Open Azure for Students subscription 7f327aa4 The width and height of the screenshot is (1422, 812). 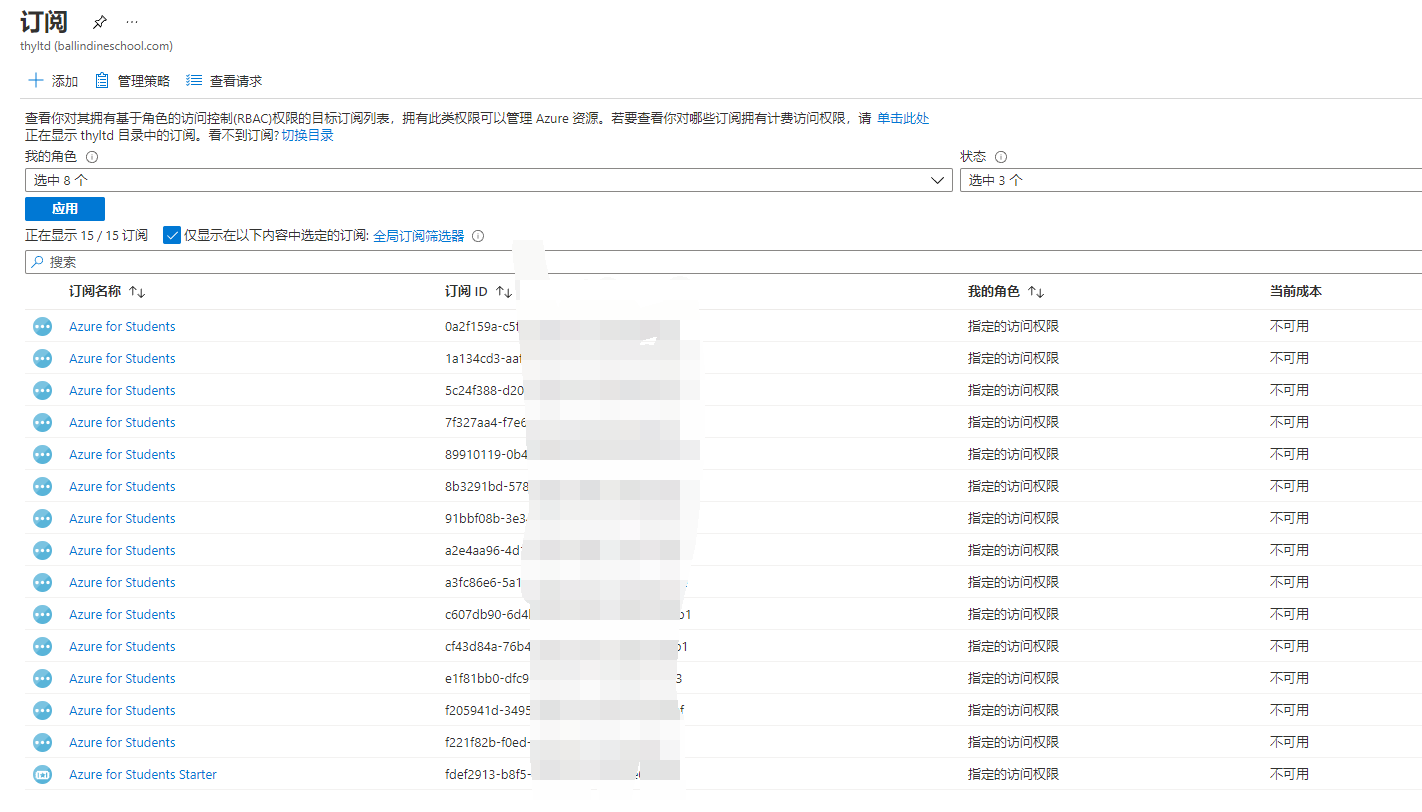[122, 422]
